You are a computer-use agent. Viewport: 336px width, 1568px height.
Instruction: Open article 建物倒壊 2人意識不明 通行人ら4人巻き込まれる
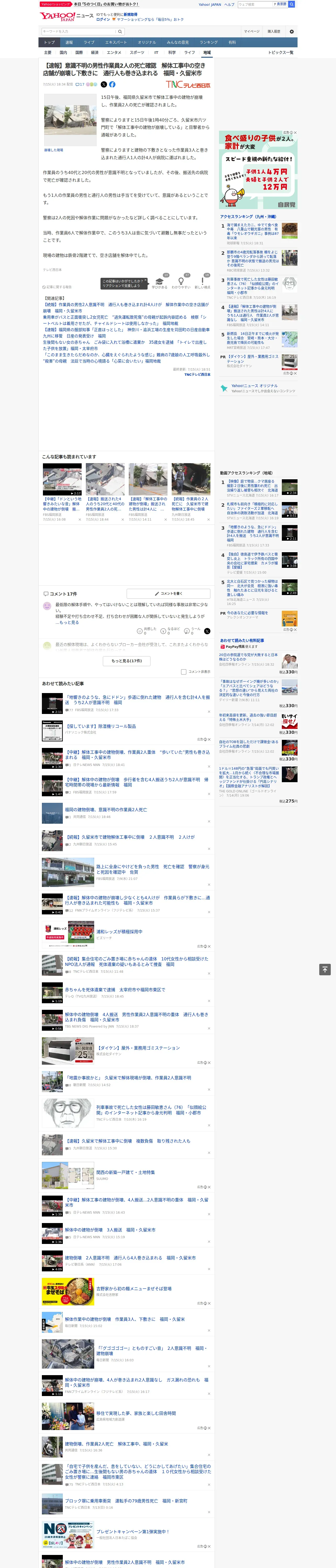pos(131,1258)
